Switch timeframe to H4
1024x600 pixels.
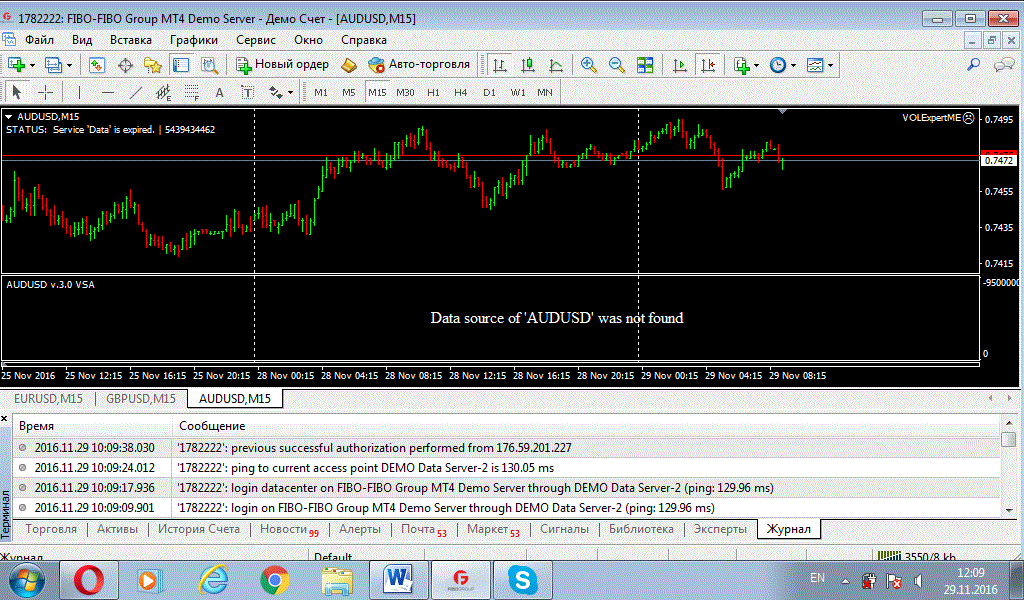pos(460,93)
